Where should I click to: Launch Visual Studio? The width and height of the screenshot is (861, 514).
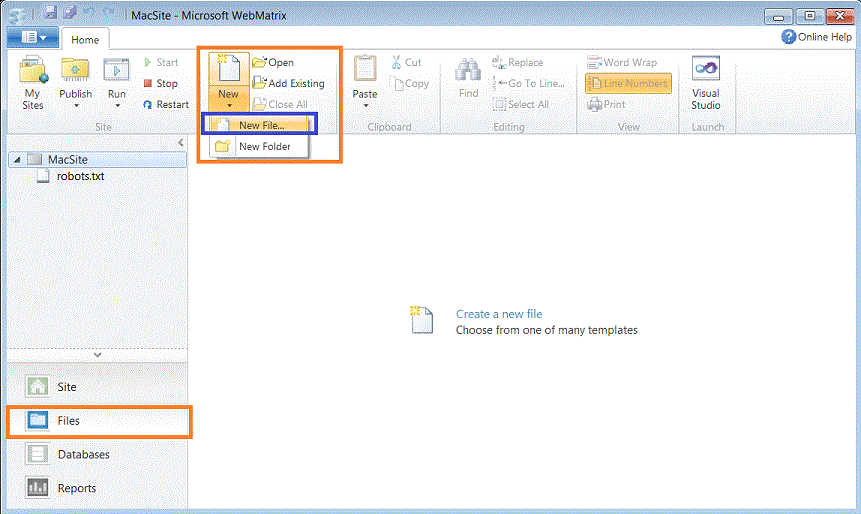(x=706, y=83)
